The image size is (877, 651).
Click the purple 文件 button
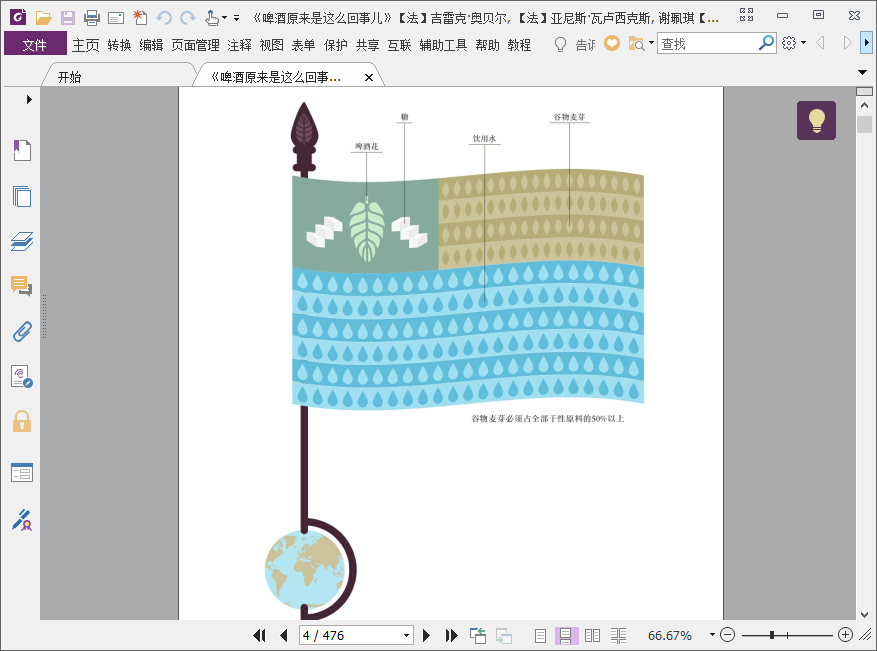[35, 44]
